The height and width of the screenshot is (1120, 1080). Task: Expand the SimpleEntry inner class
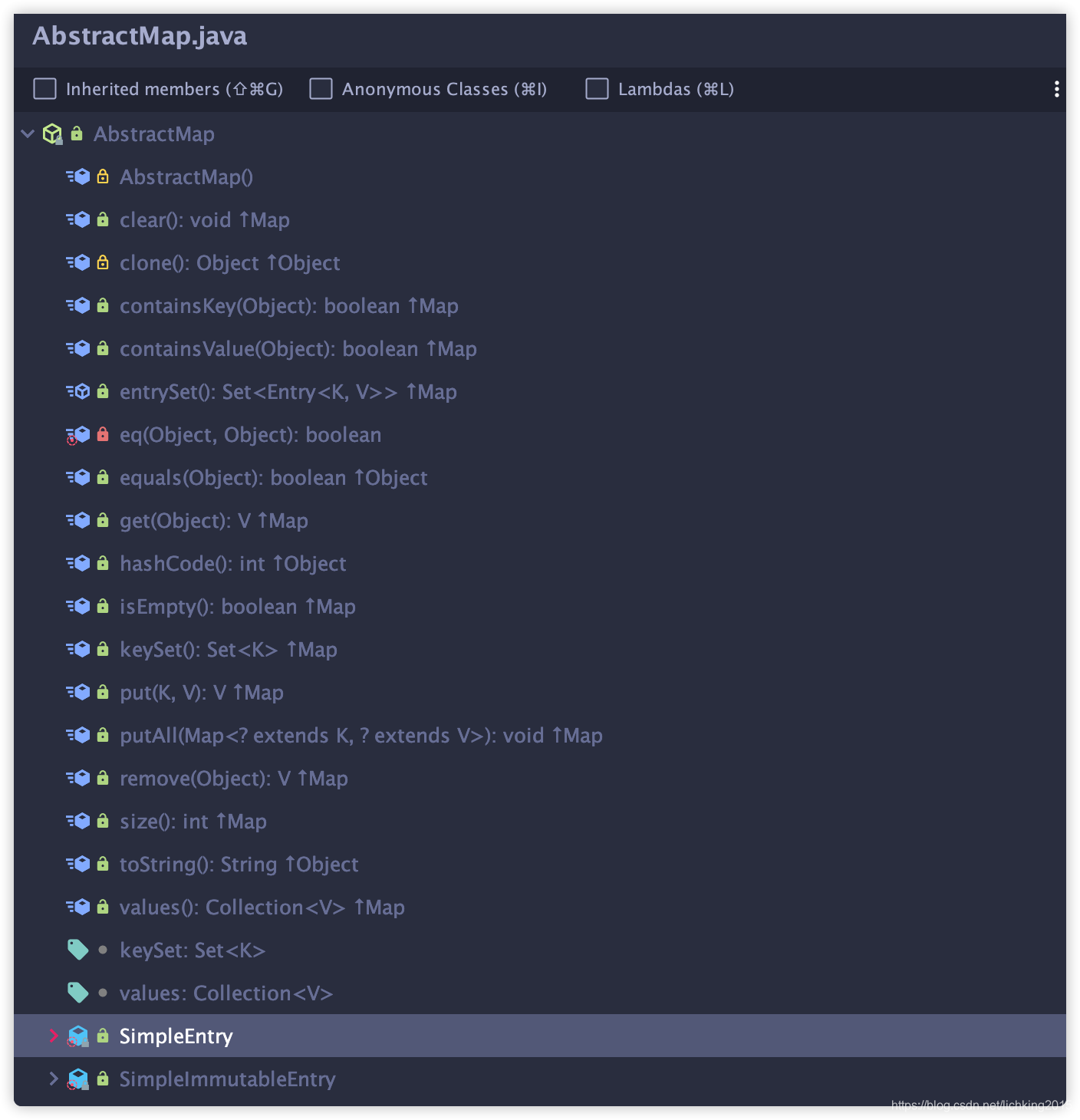[x=54, y=1036]
